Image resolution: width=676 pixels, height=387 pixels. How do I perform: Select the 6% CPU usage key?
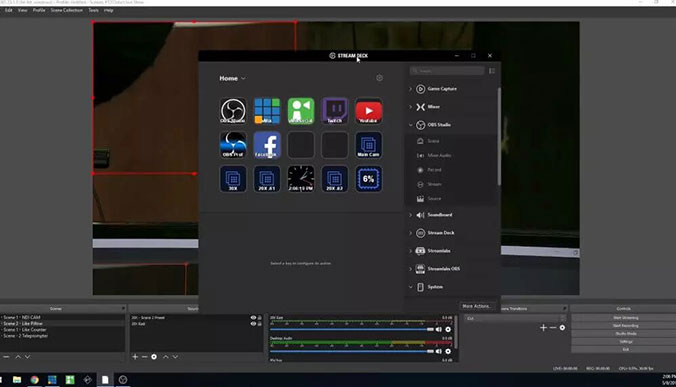pyautogui.click(x=369, y=178)
